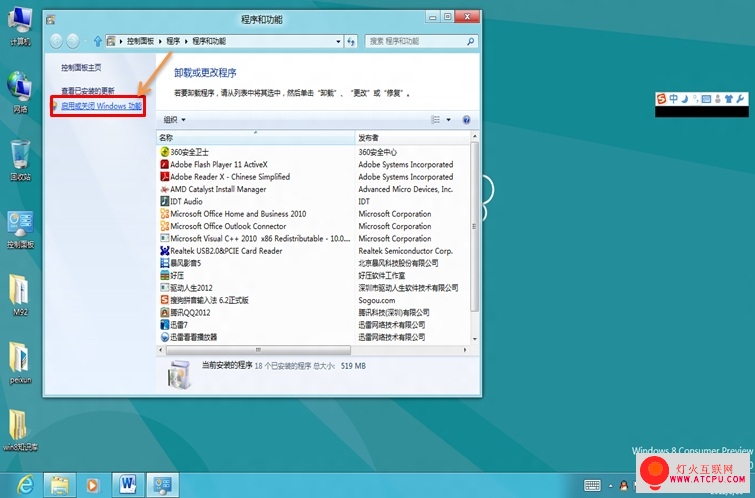Screen dimensions: 755x498
Task: Click the Sogou.com publisher cell
Action: [x=377, y=300]
